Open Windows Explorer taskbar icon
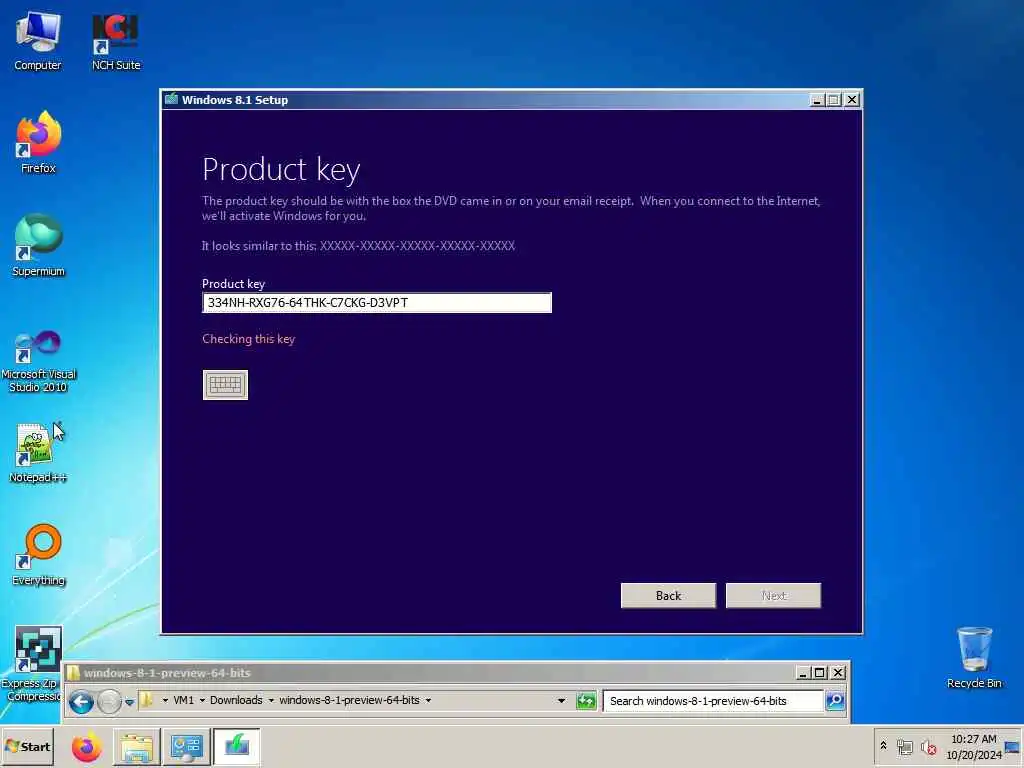This screenshot has height=768, width=1024. coord(136,747)
